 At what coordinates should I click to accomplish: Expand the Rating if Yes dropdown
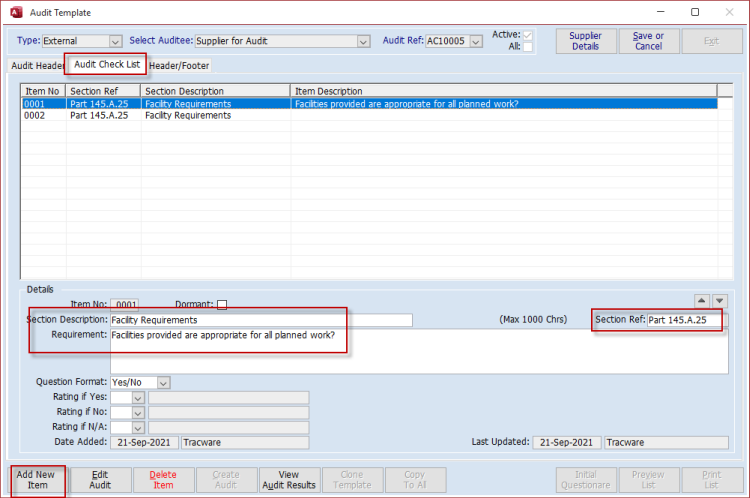pos(138,398)
